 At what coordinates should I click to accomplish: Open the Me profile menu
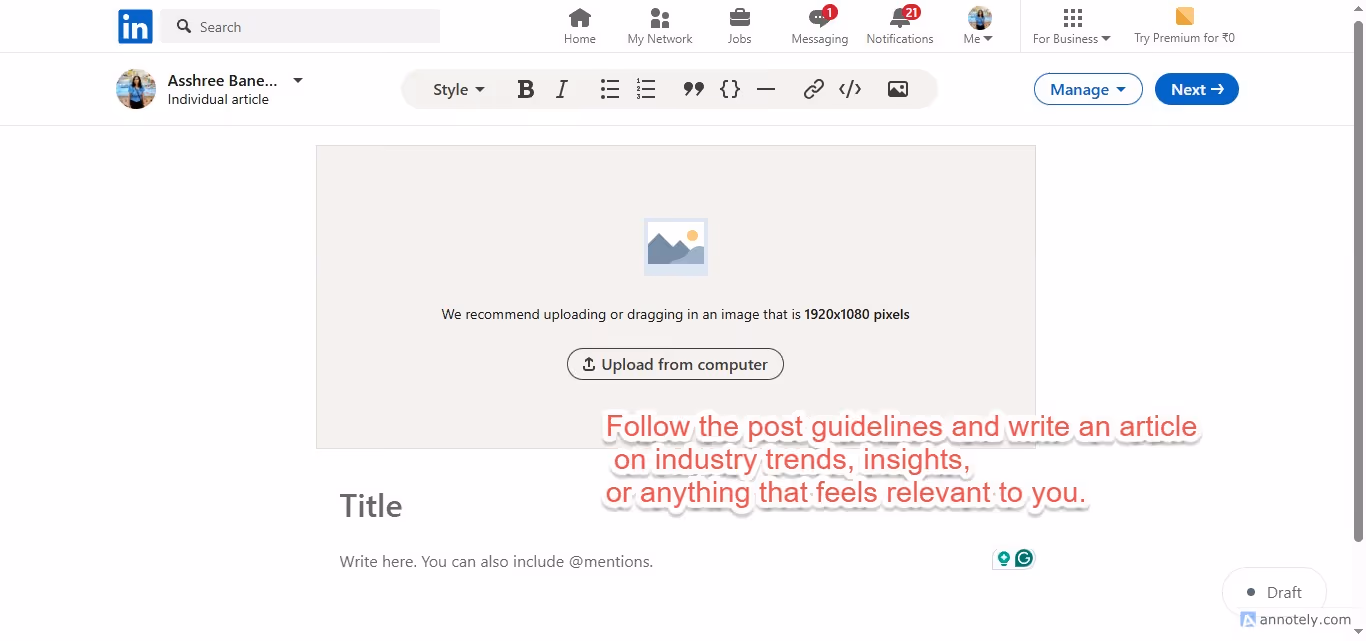tap(979, 27)
